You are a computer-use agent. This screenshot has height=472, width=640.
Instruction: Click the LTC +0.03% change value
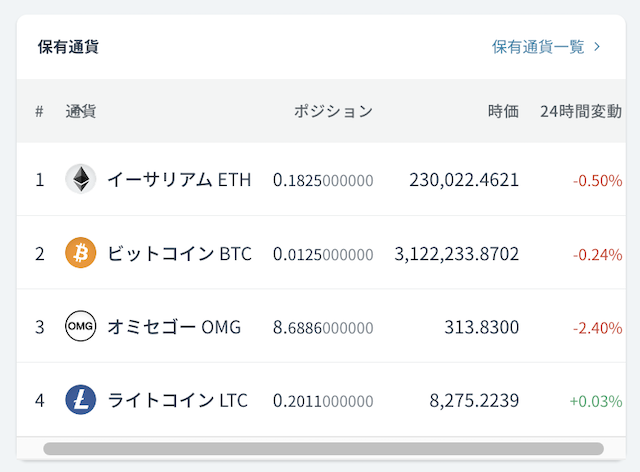click(596, 401)
